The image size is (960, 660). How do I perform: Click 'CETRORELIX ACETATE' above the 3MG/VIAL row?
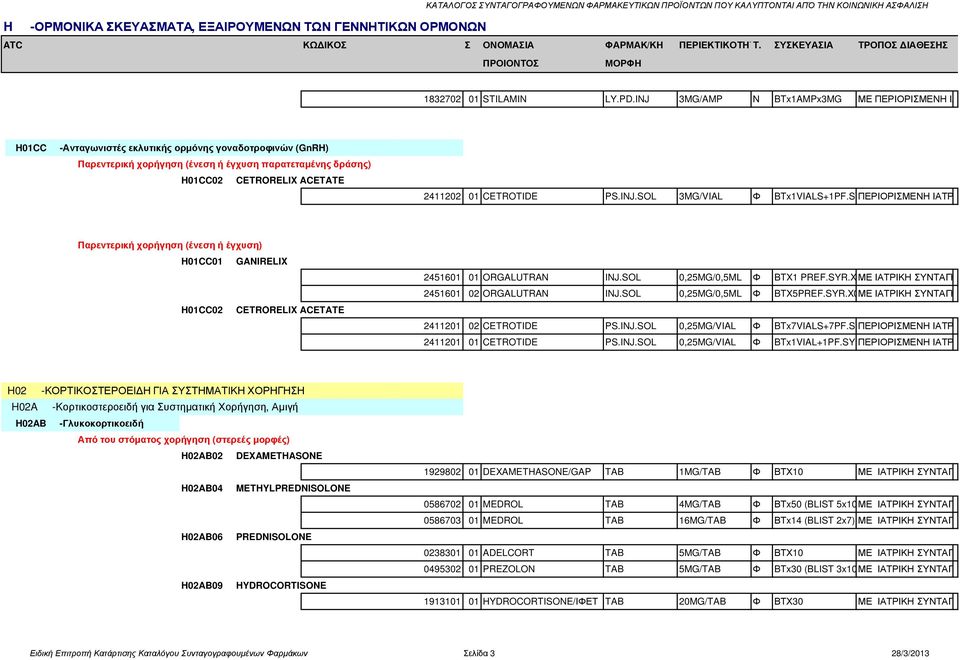[290, 181]
